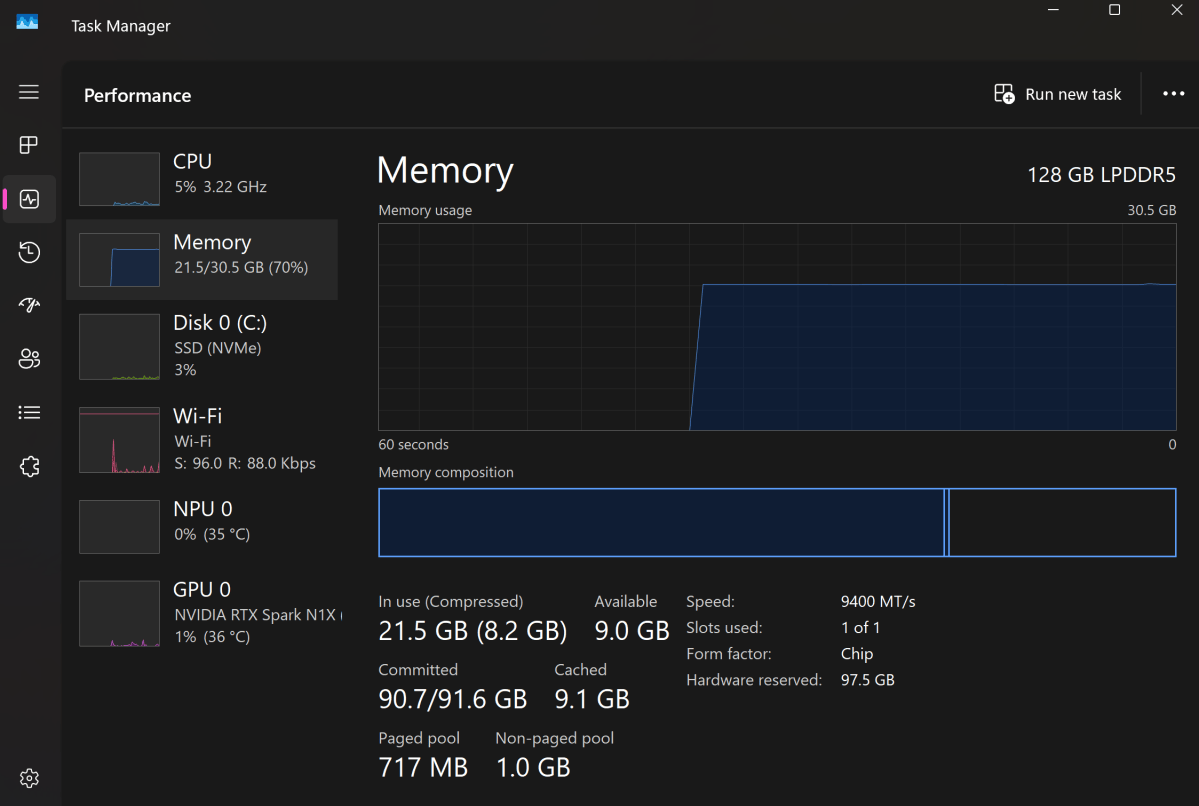Viewport: 1199px width, 806px height.
Task: Click the In use value 21.5 GB (8.2 GB)
Action: (473, 631)
